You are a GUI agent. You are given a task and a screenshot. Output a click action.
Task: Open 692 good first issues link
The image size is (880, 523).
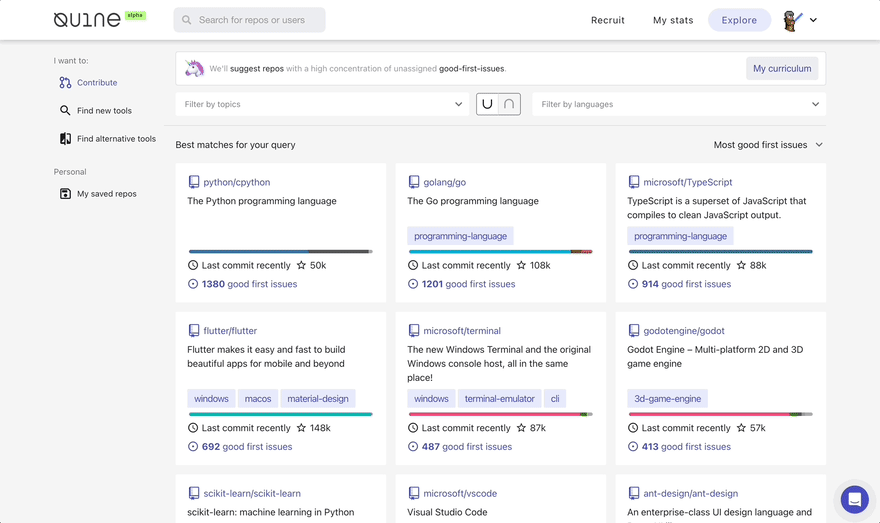(247, 447)
